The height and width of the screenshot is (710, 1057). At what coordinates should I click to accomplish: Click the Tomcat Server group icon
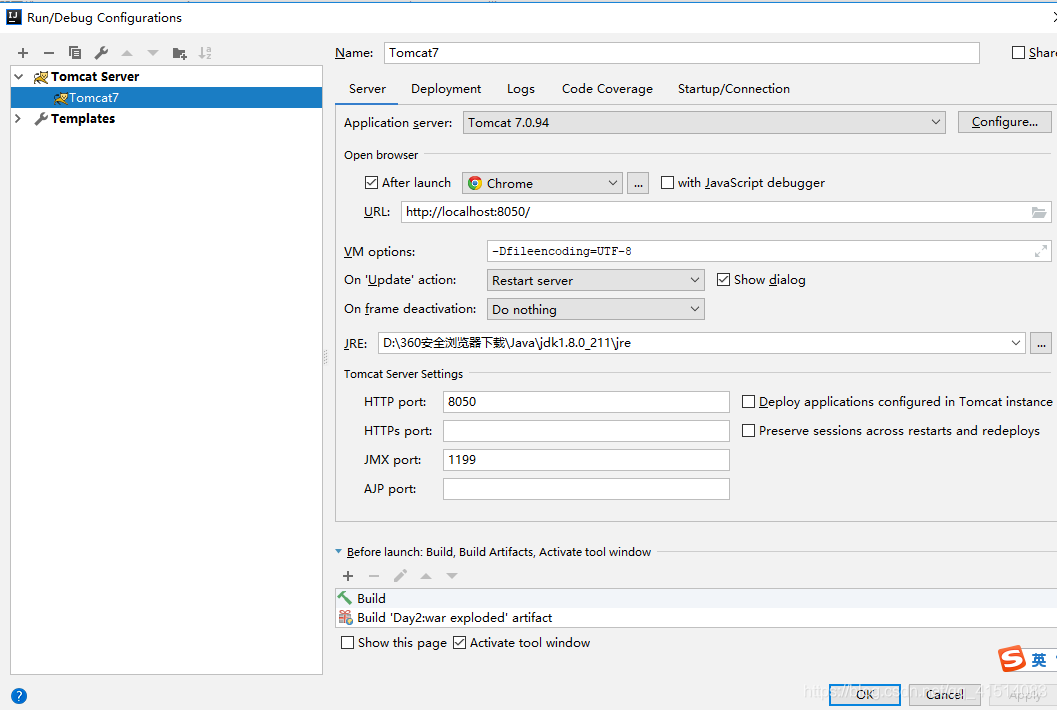[x=40, y=77]
